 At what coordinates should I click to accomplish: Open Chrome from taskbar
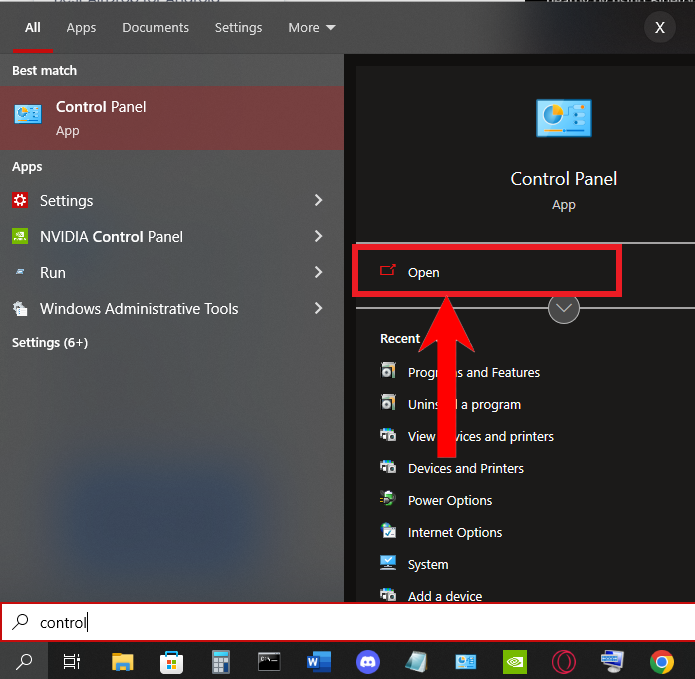point(661,662)
